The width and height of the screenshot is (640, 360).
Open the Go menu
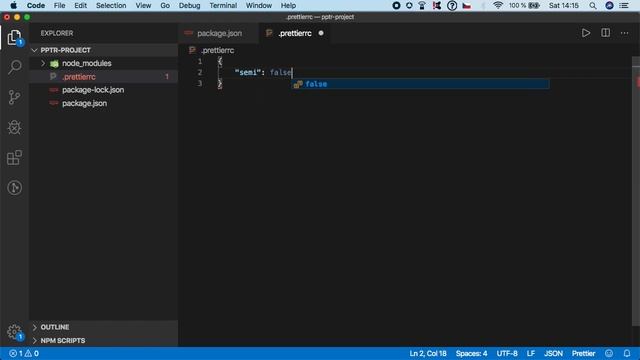click(165, 5)
